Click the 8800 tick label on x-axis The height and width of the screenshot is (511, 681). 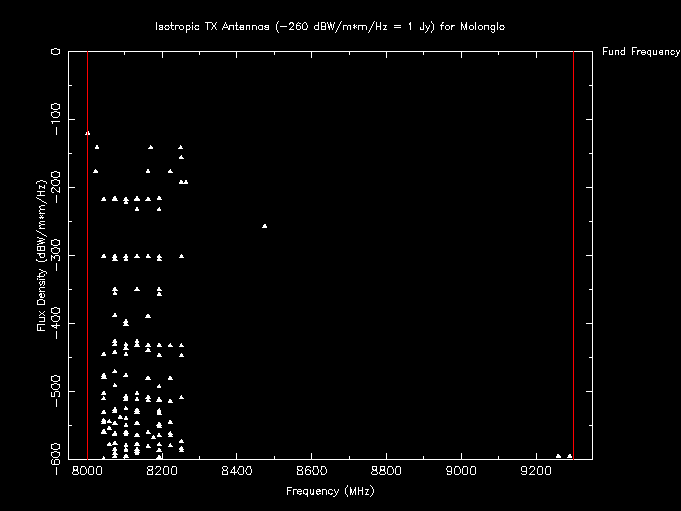[387, 472]
